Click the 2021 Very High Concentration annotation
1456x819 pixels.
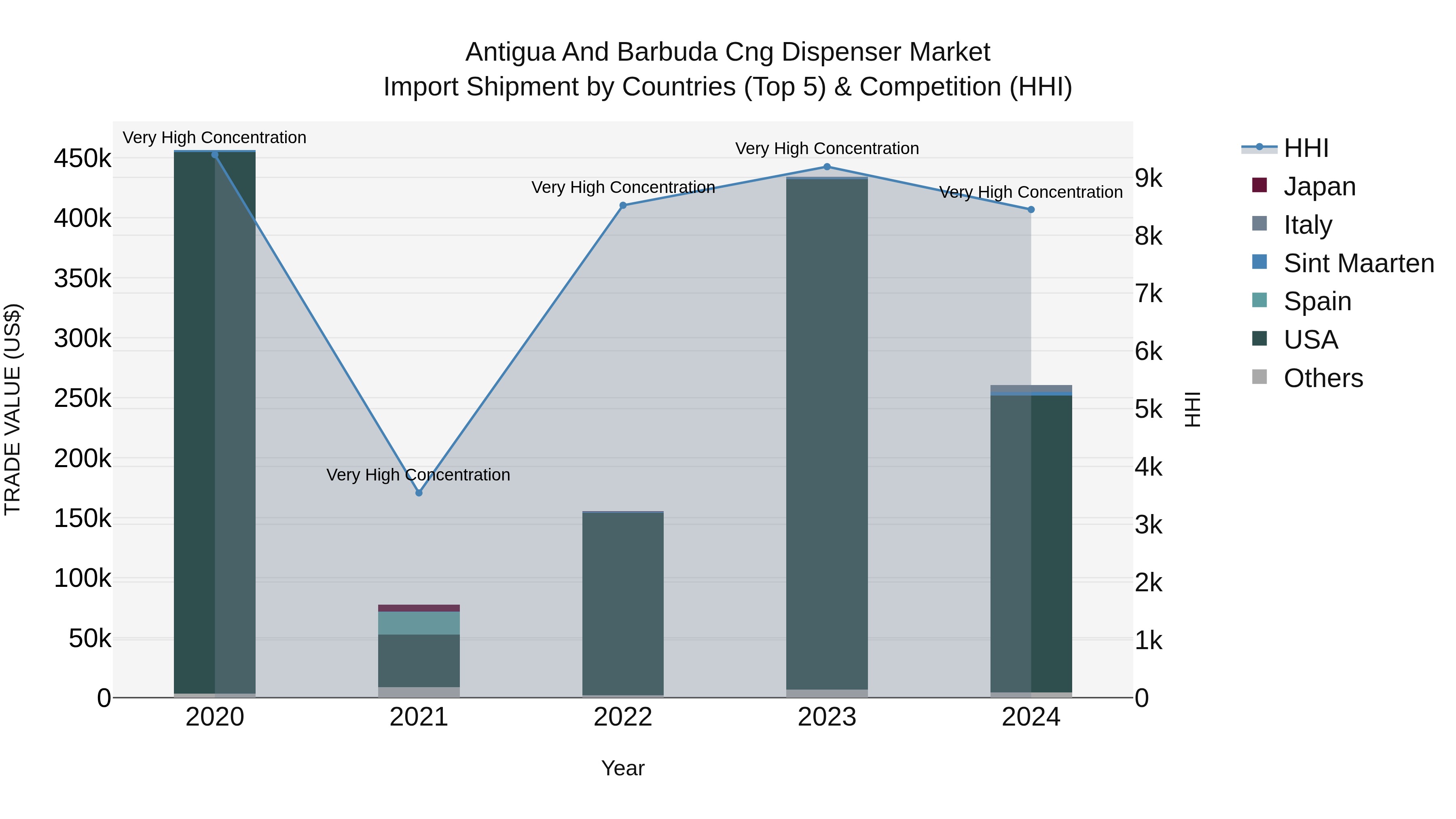[x=418, y=475]
